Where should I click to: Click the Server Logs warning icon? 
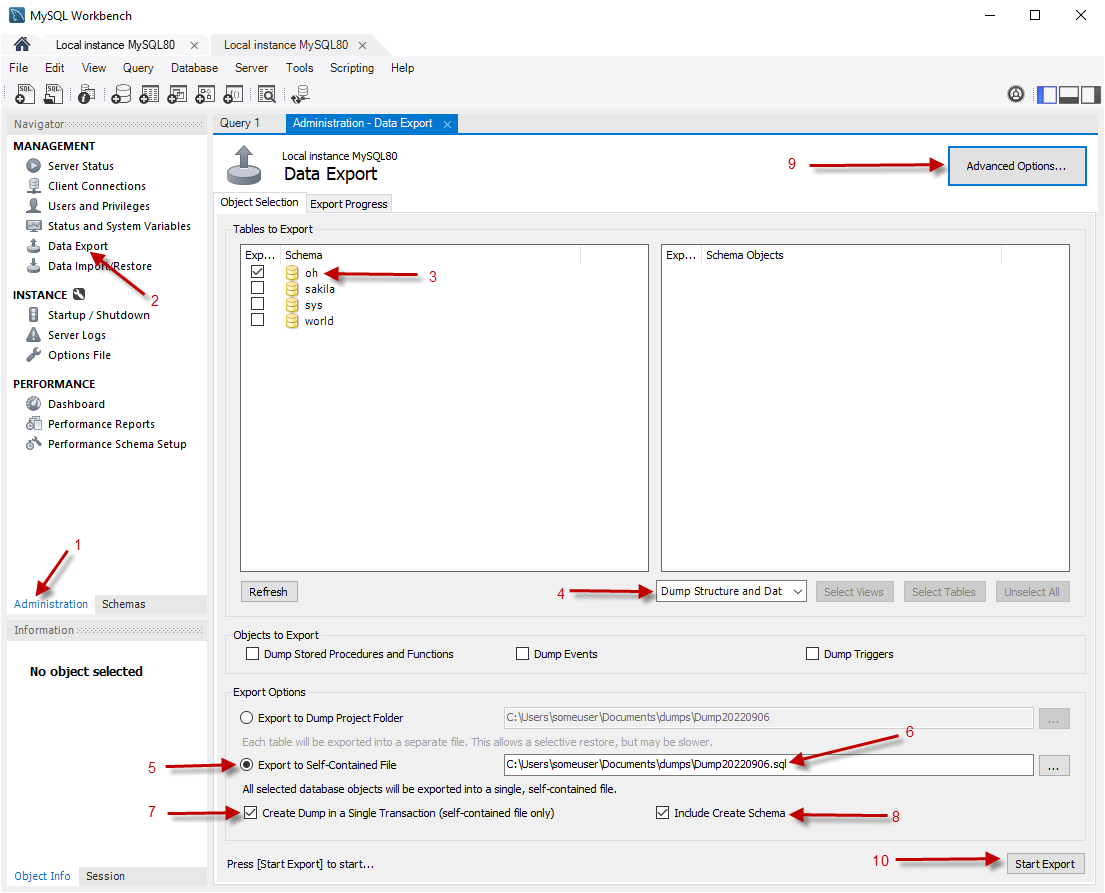pos(33,335)
